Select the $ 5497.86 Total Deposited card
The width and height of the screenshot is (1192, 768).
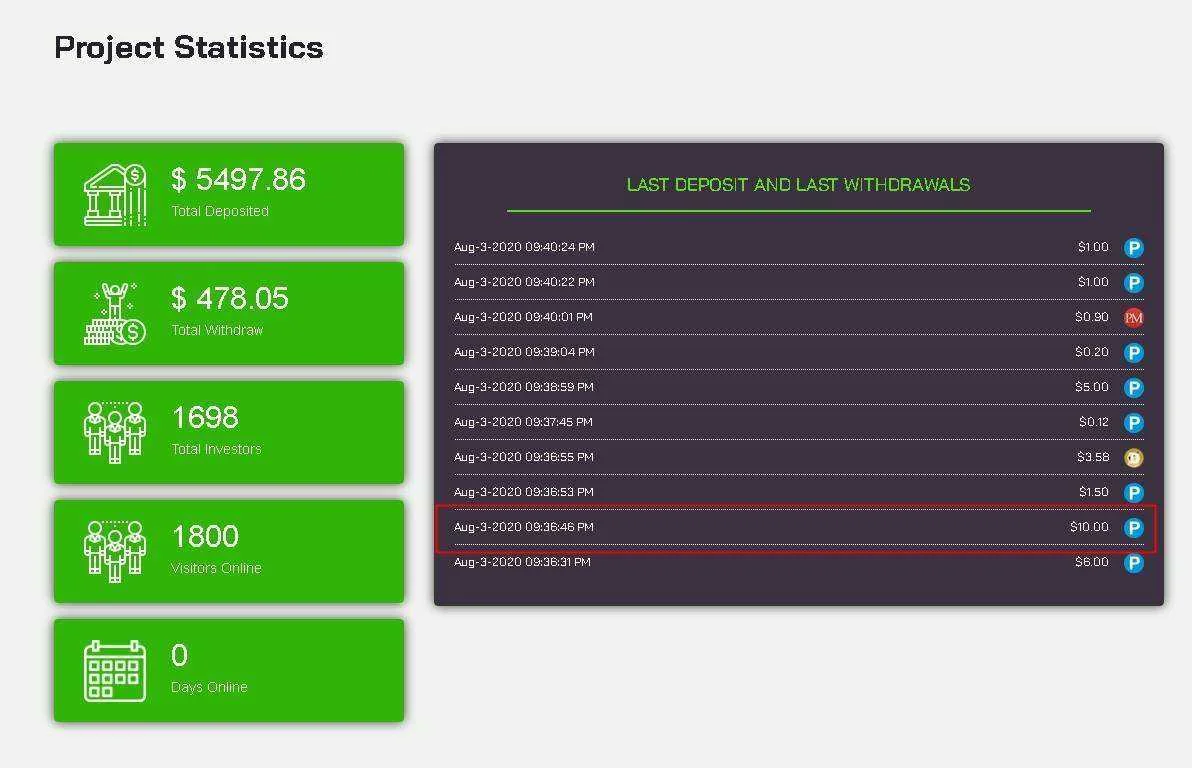229,195
